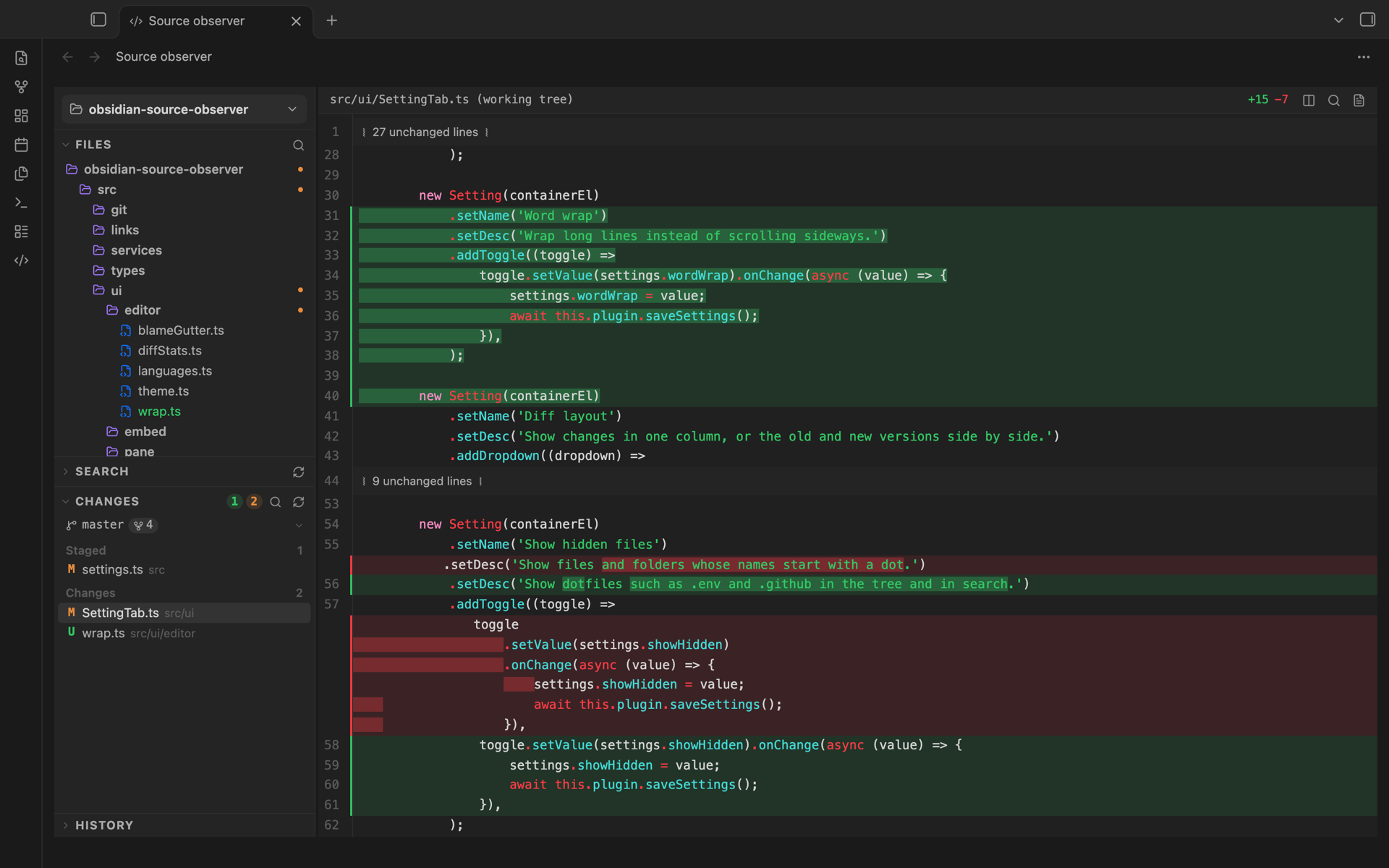Refresh the SEARCH section
This screenshot has height=868, width=1389.
pyautogui.click(x=298, y=472)
